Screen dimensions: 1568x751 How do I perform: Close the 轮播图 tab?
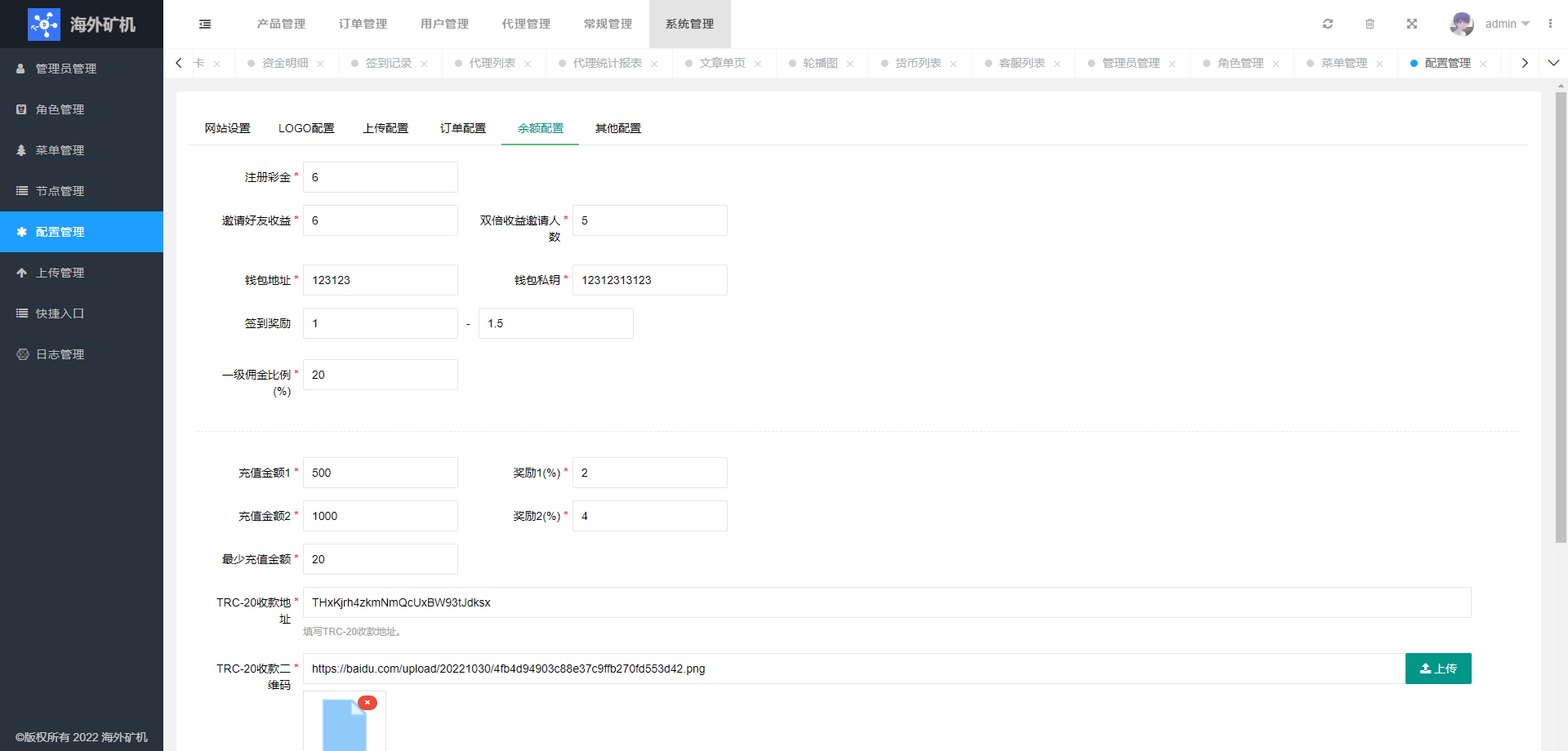[850, 64]
